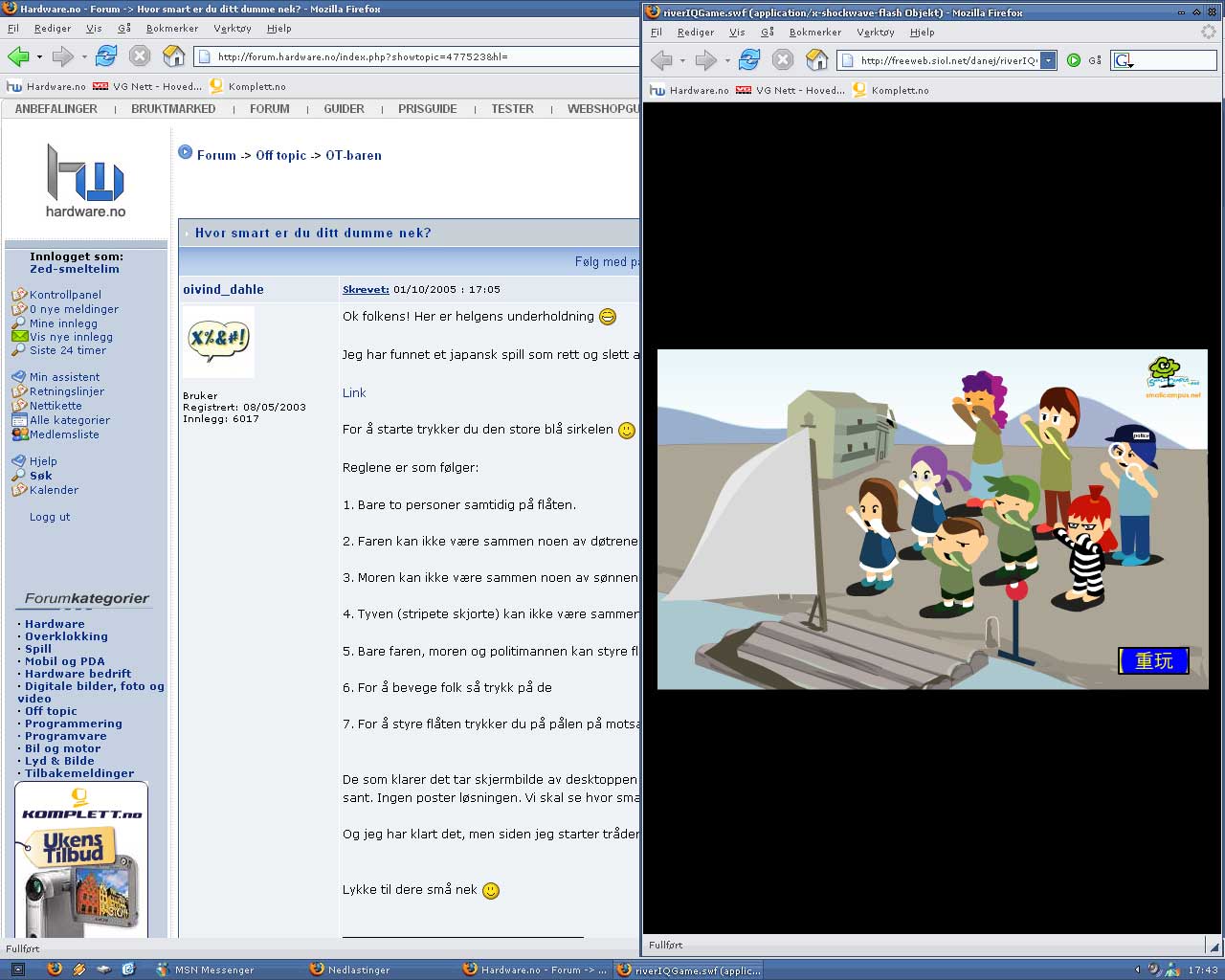The width and height of the screenshot is (1225, 980).
Task: Open VG Nett bookmark in Hardware.no window
Action: (147, 86)
